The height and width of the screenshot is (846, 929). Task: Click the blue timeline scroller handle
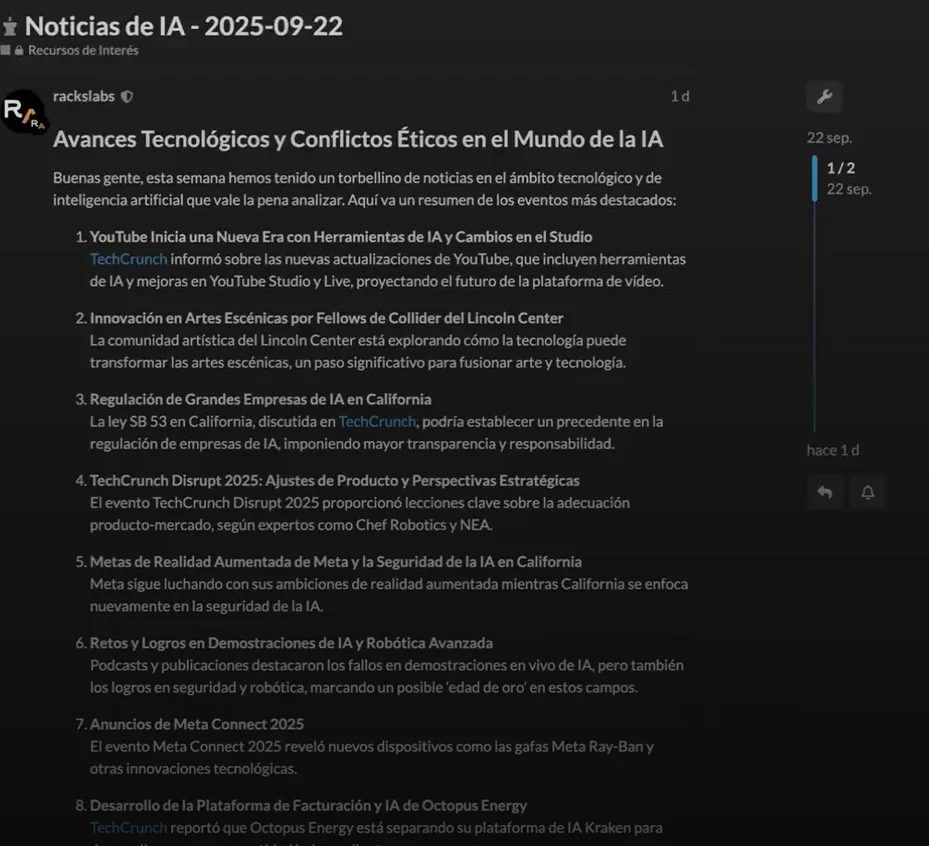point(815,178)
